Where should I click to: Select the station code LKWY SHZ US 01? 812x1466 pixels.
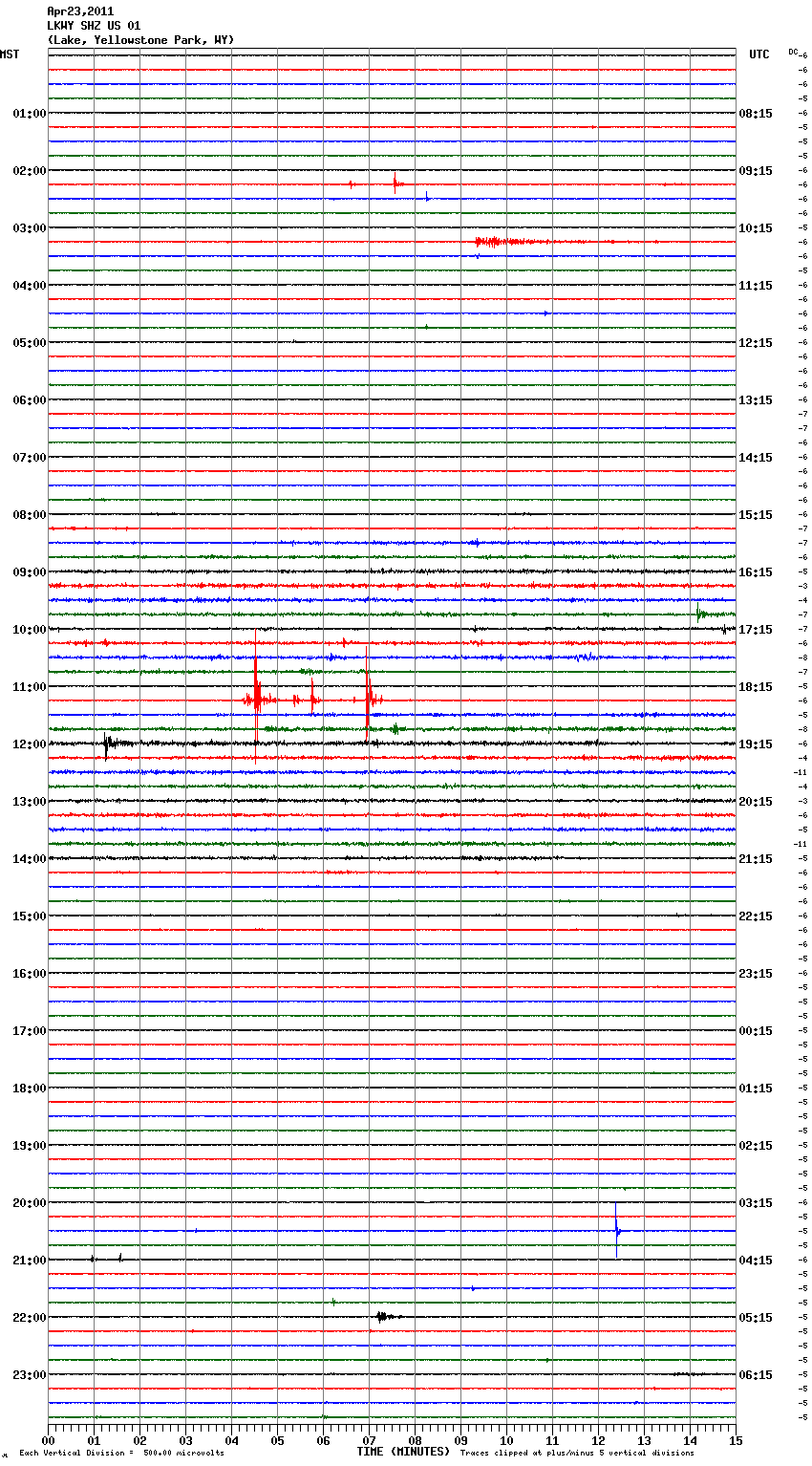[x=94, y=26]
